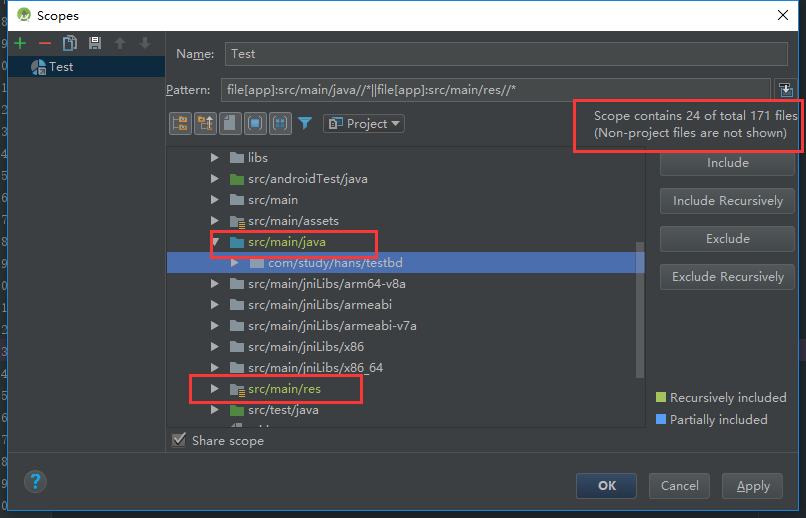Move scope down with arrow icon
The height and width of the screenshot is (518, 806).
click(x=145, y=43)
